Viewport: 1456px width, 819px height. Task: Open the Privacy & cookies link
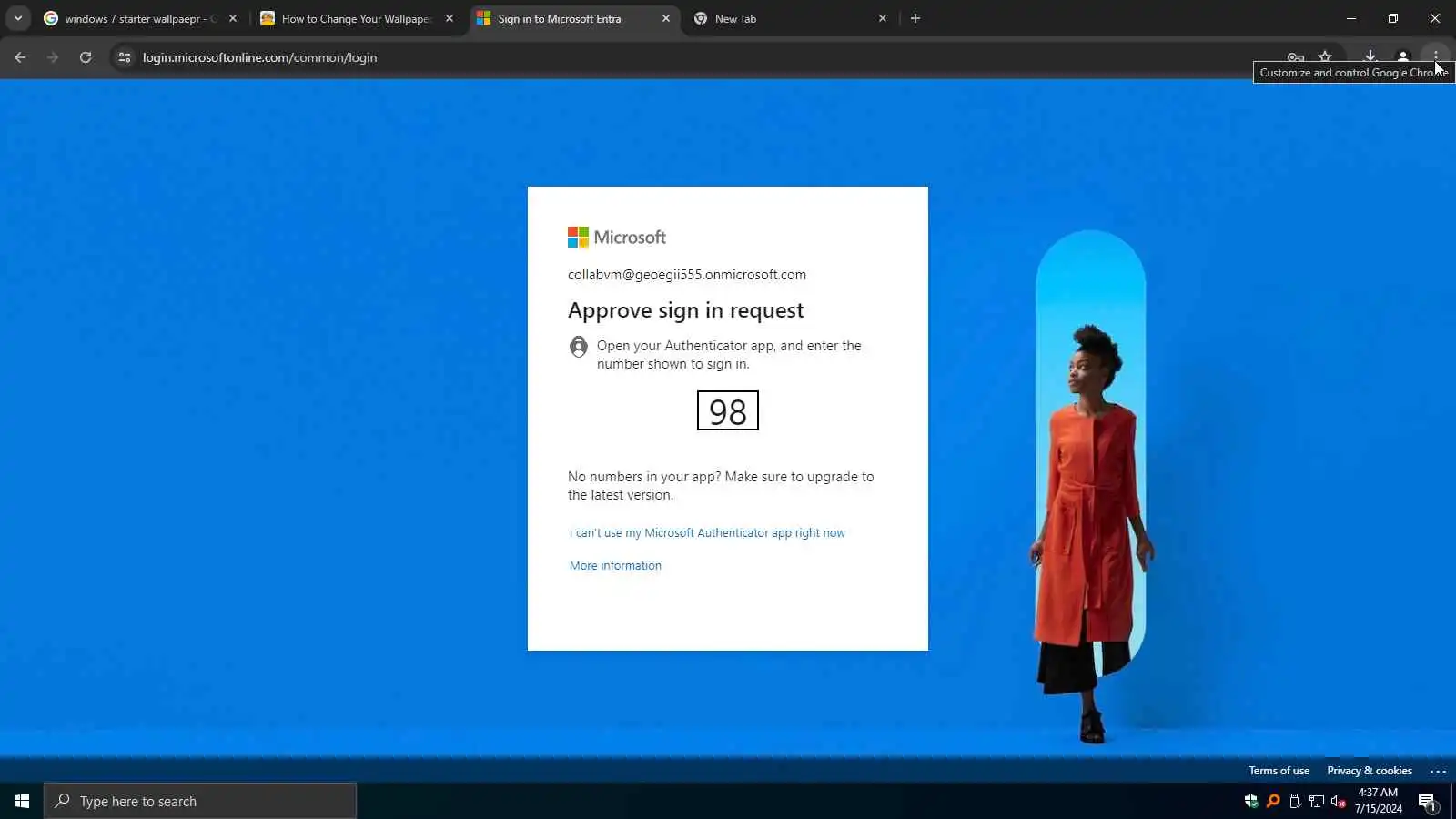pyautogui.click(x=1370, y=771)
